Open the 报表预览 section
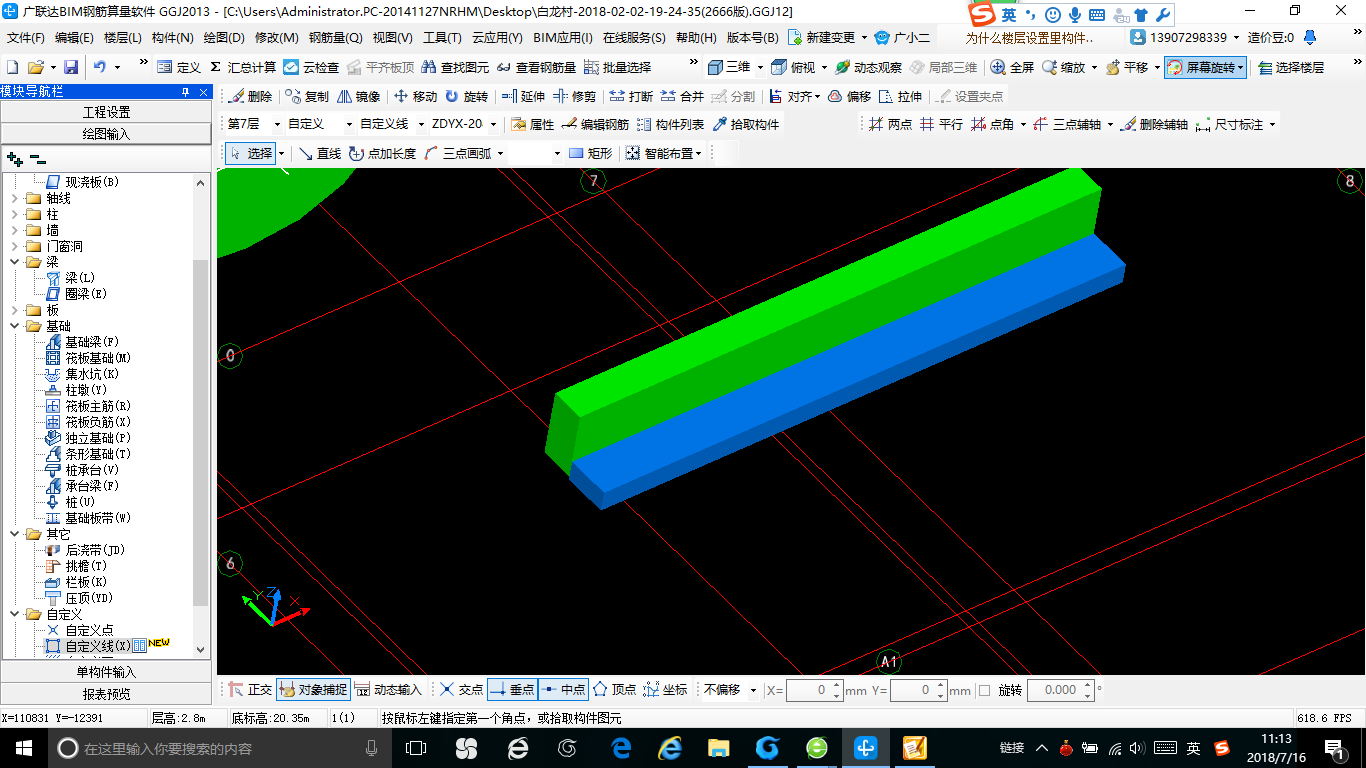The image size is (1366, 768). [106, 694]
